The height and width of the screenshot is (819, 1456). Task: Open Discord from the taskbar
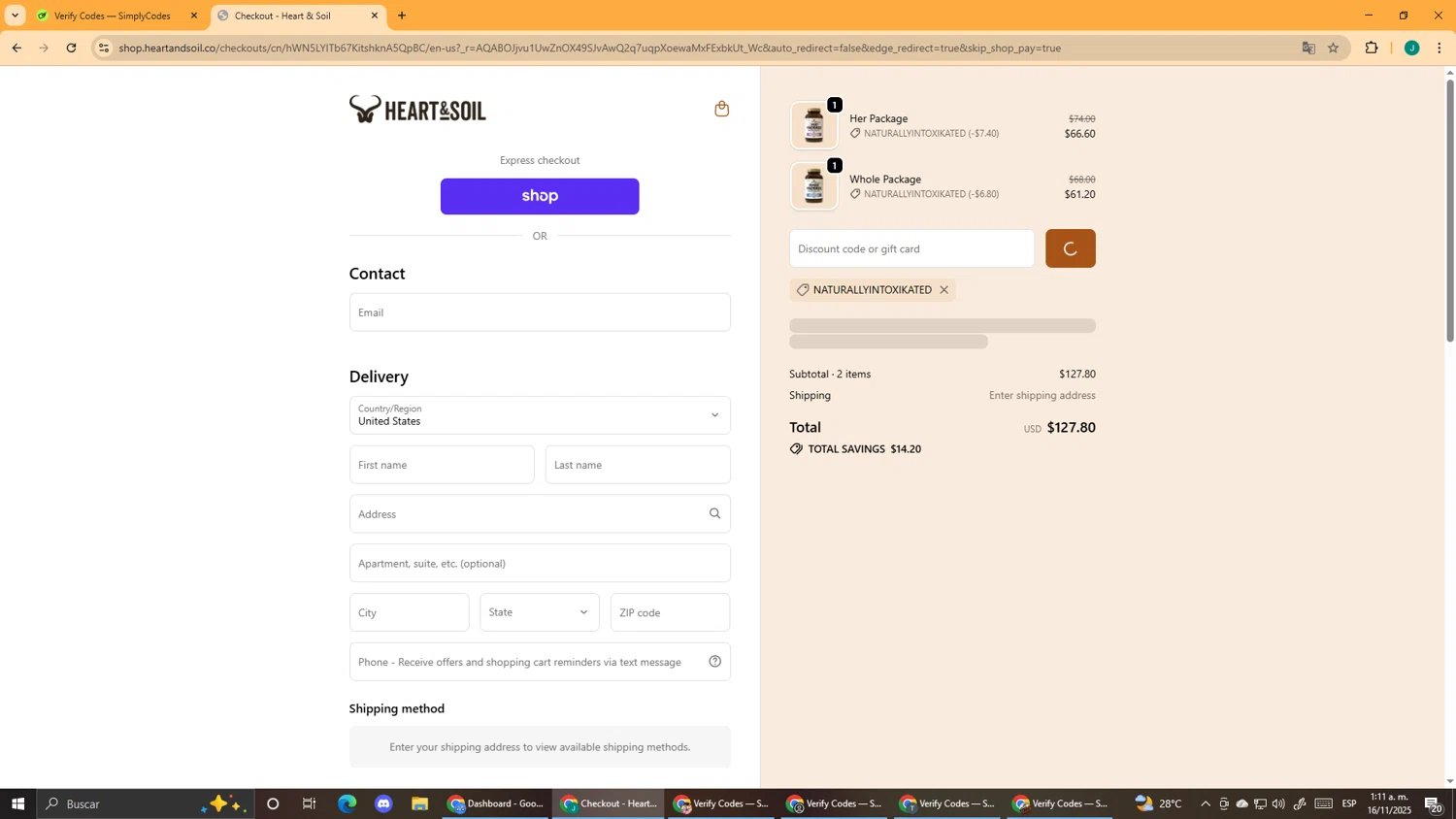(x=383, y=804)
